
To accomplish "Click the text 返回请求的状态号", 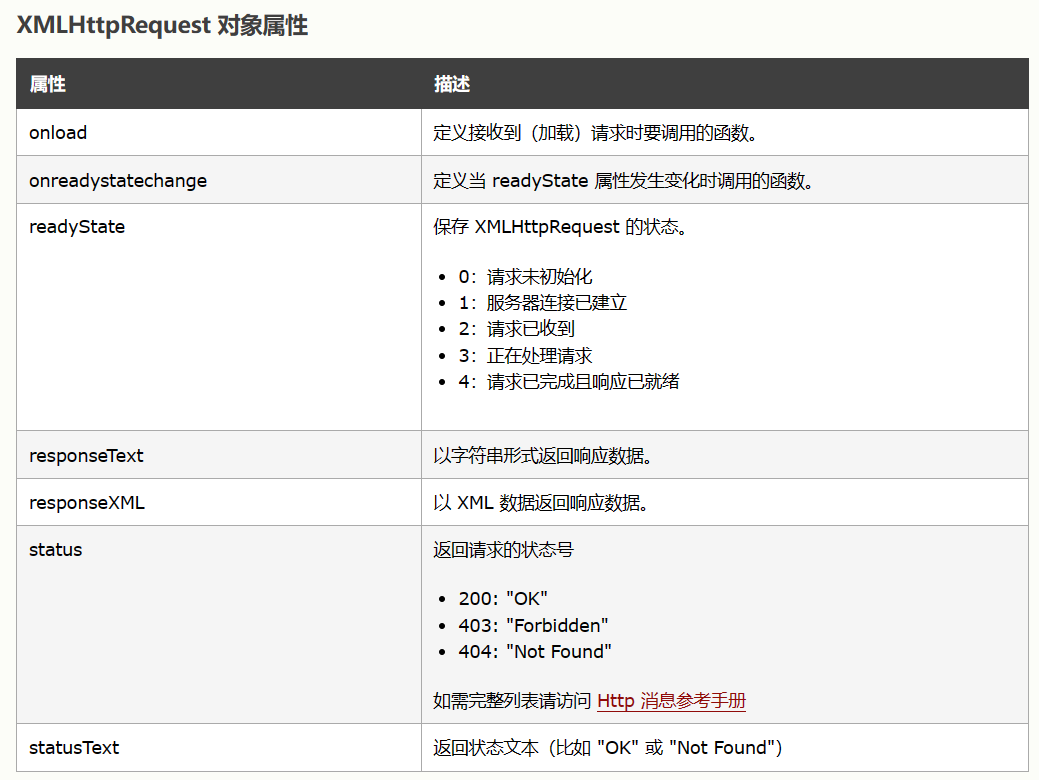I will (503, 549).
